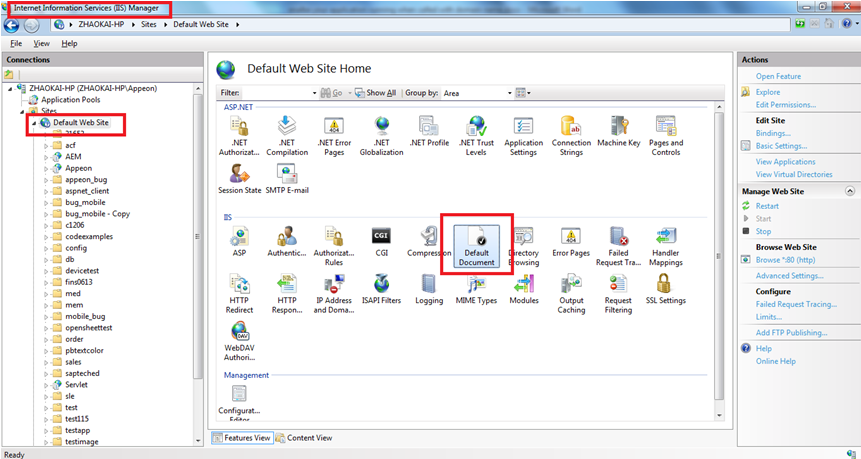Open the Authentication feature
Viewport: 861px width, 459px height.
[x=287, y=242]
